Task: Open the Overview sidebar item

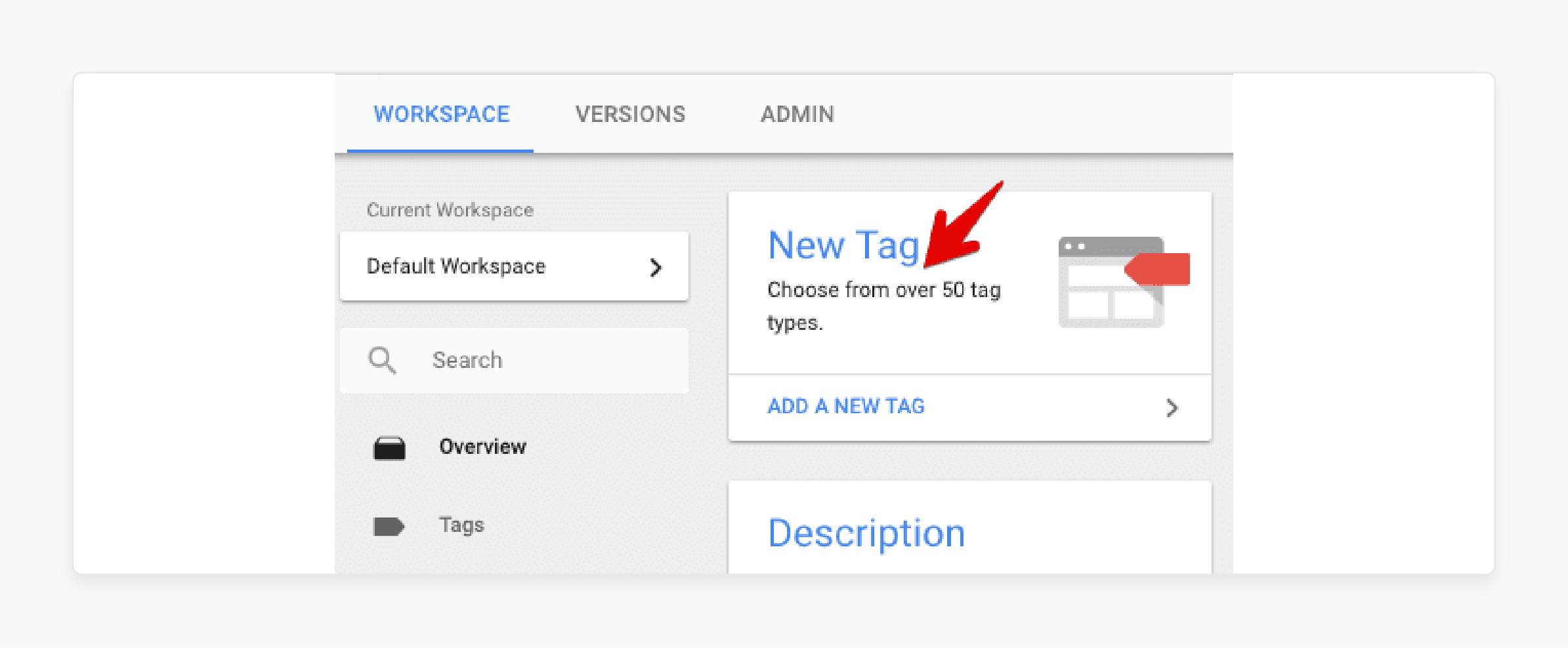Action: tap(482, 447)
